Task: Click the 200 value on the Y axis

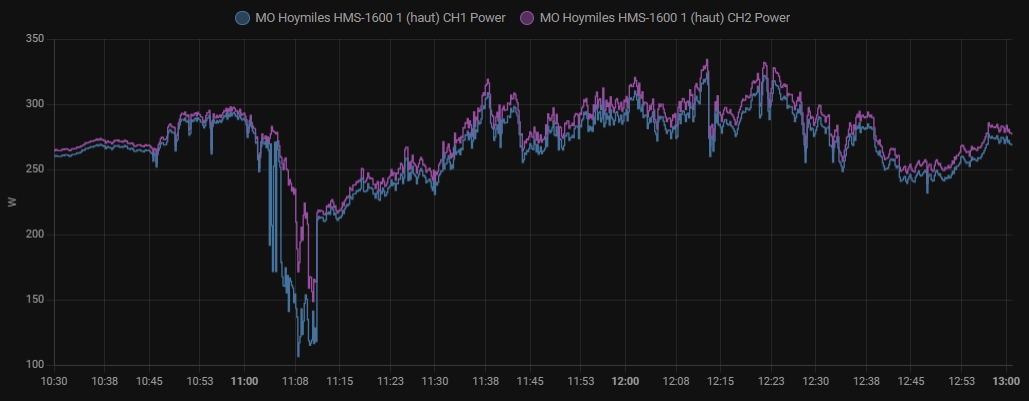Action: click(35, 235)
